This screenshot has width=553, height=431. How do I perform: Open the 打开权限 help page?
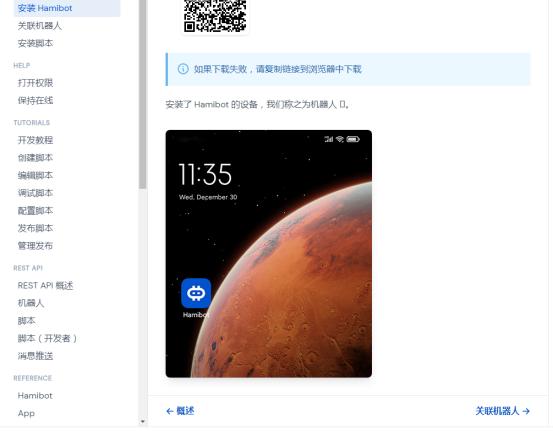pyautogui.click(x=35, y=83)
